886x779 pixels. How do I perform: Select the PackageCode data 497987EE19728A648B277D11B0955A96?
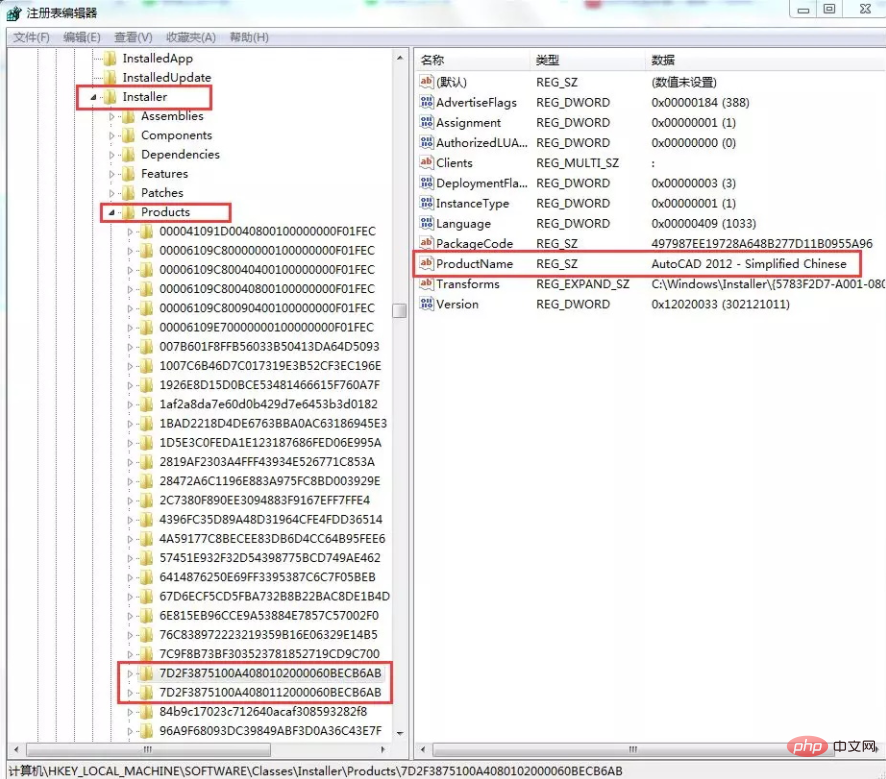click(762, 243)
